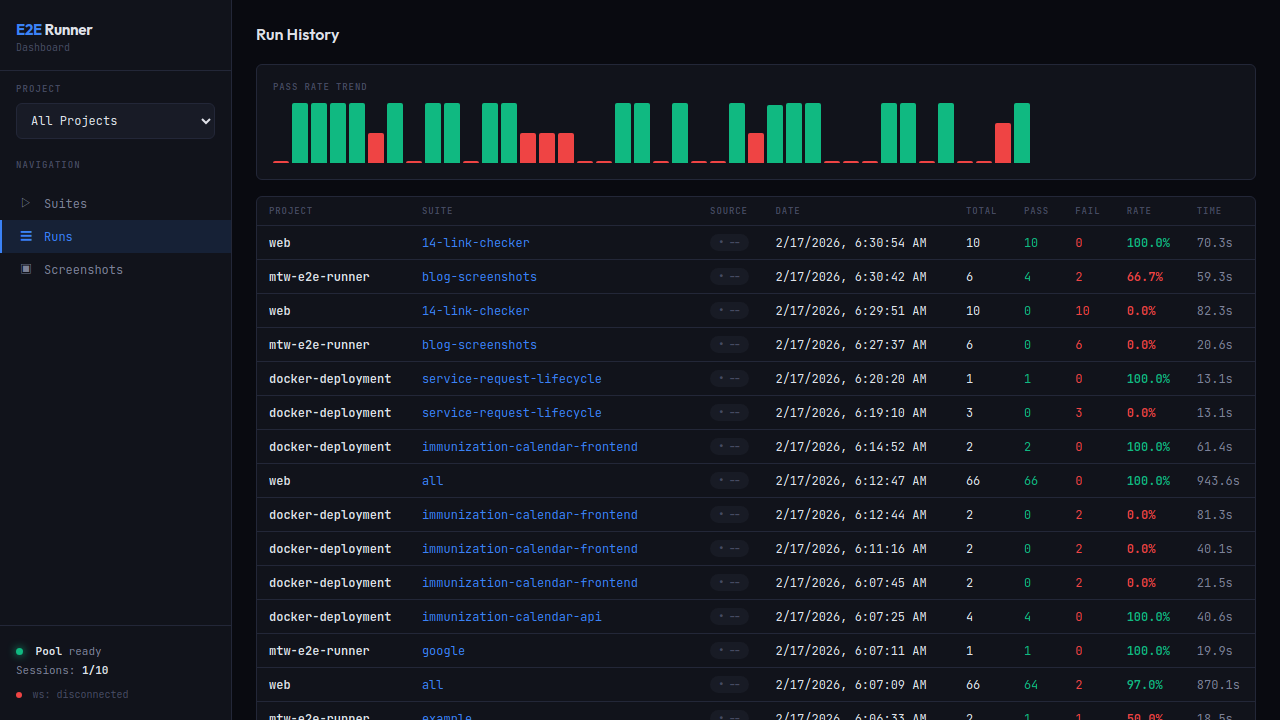This screenshot has height=720, width=1280.
Task: Open blog-screenshots run from 6:30:42 AM
Action: (x=479, y=277)
